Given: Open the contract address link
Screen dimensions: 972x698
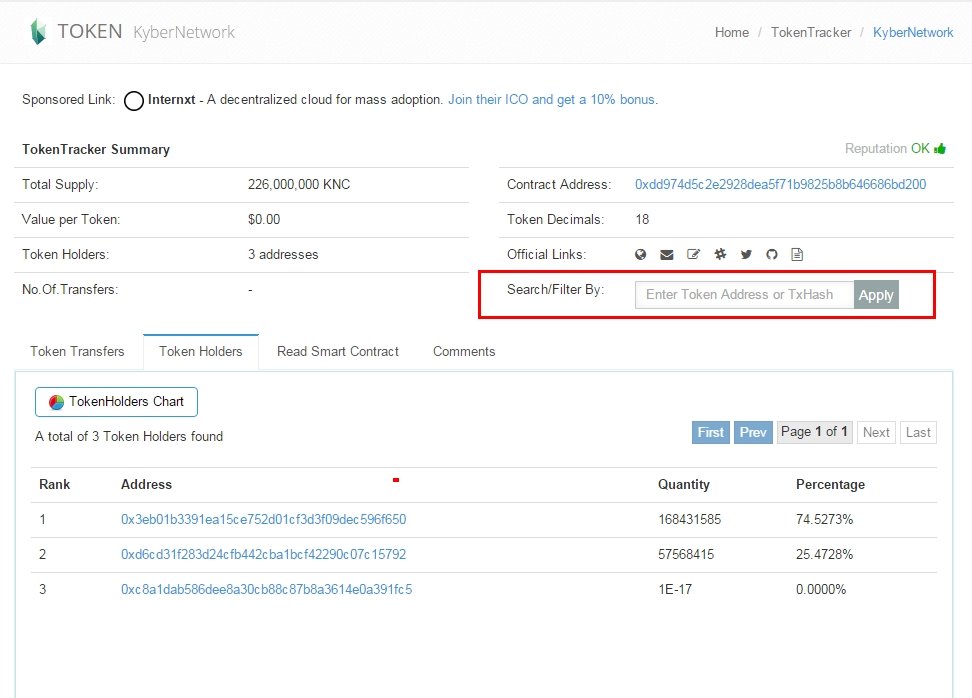Looking at the screenshot, I should [x=780, y=184].
